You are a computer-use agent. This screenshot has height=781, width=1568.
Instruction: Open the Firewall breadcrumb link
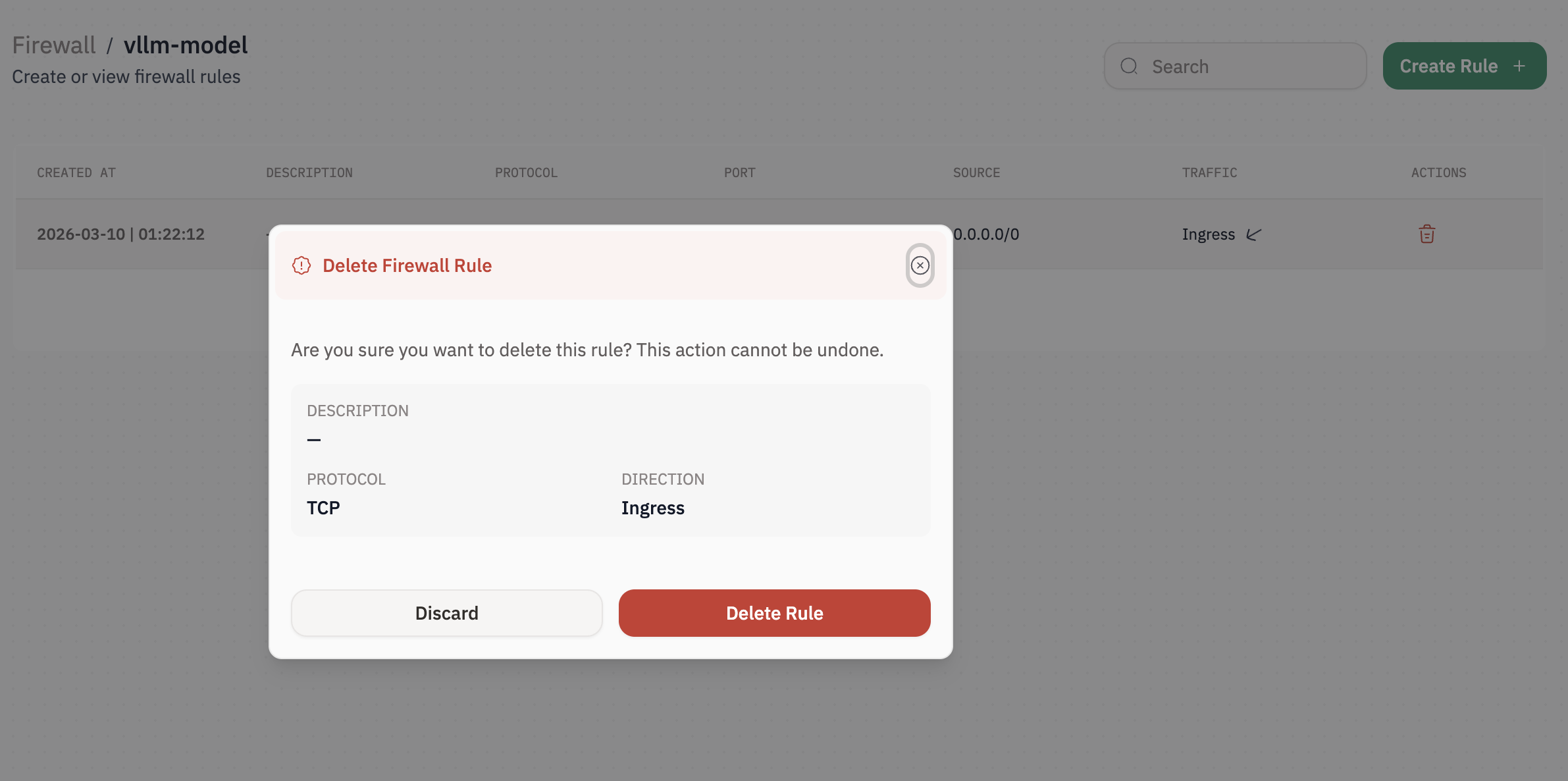tap(54, 45)
